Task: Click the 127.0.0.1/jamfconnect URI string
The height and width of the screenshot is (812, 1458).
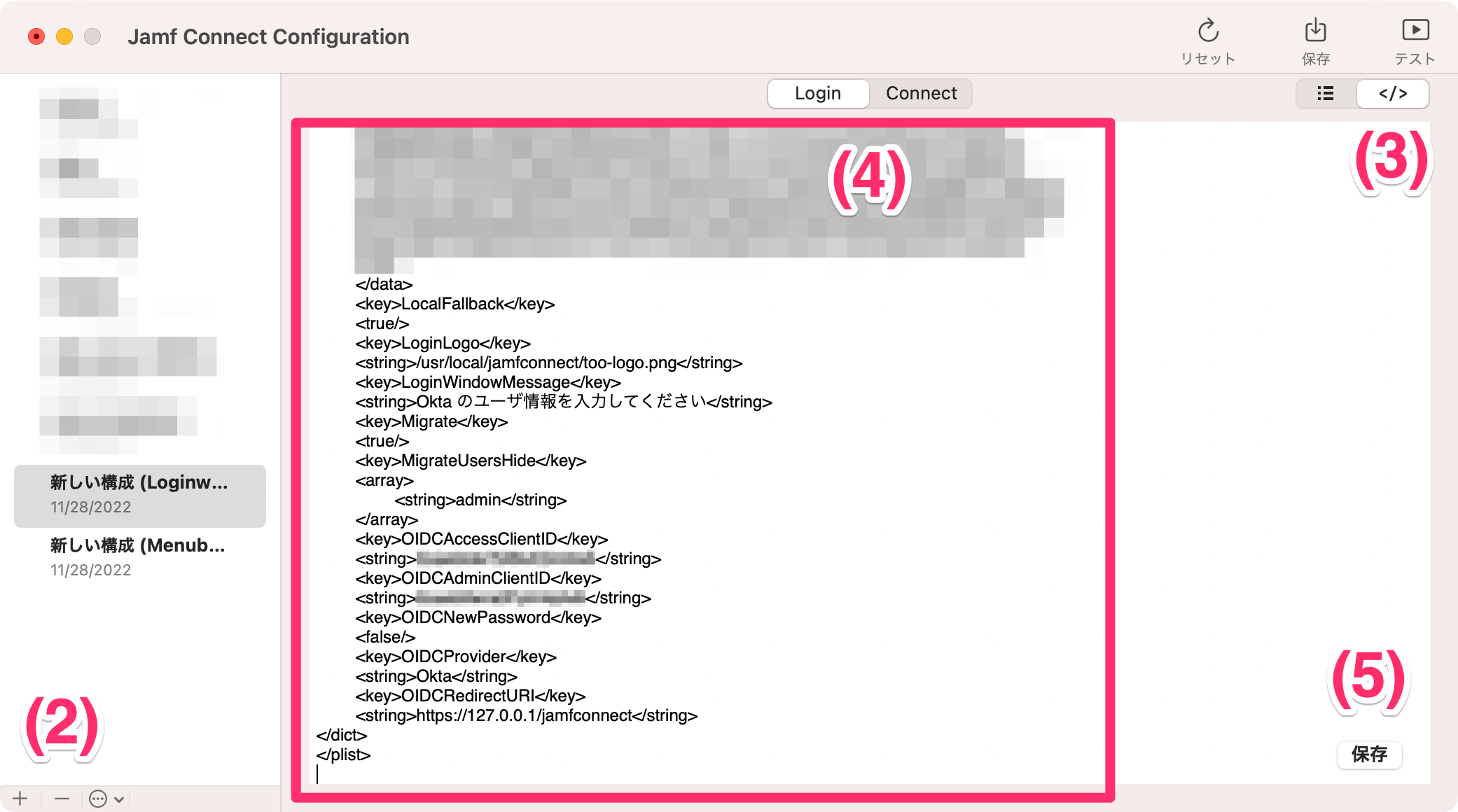Action: [527, 715]
